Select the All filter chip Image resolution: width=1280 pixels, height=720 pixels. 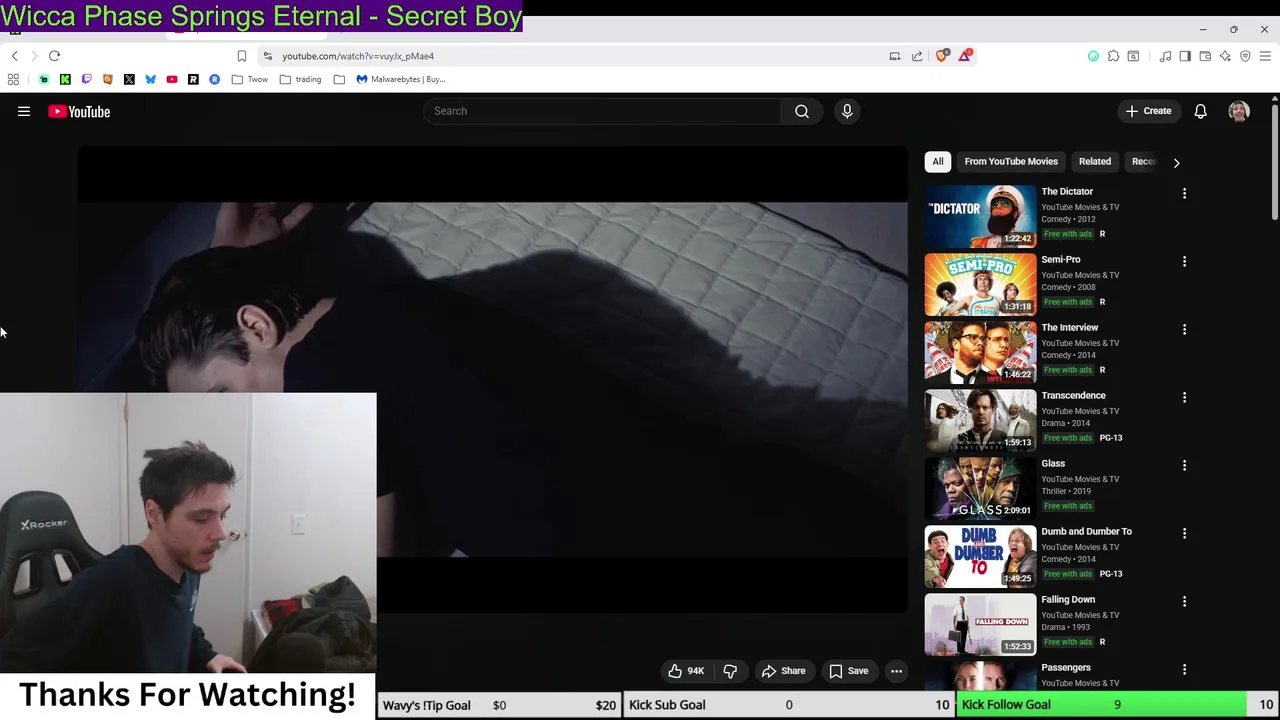click(938, 161)
